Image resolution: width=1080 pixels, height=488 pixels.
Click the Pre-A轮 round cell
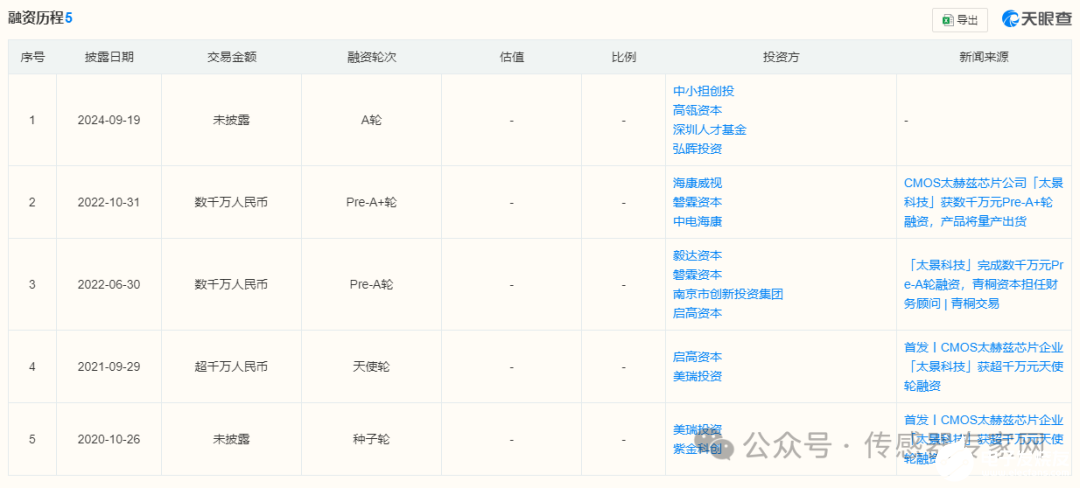[x=371, y=284]
